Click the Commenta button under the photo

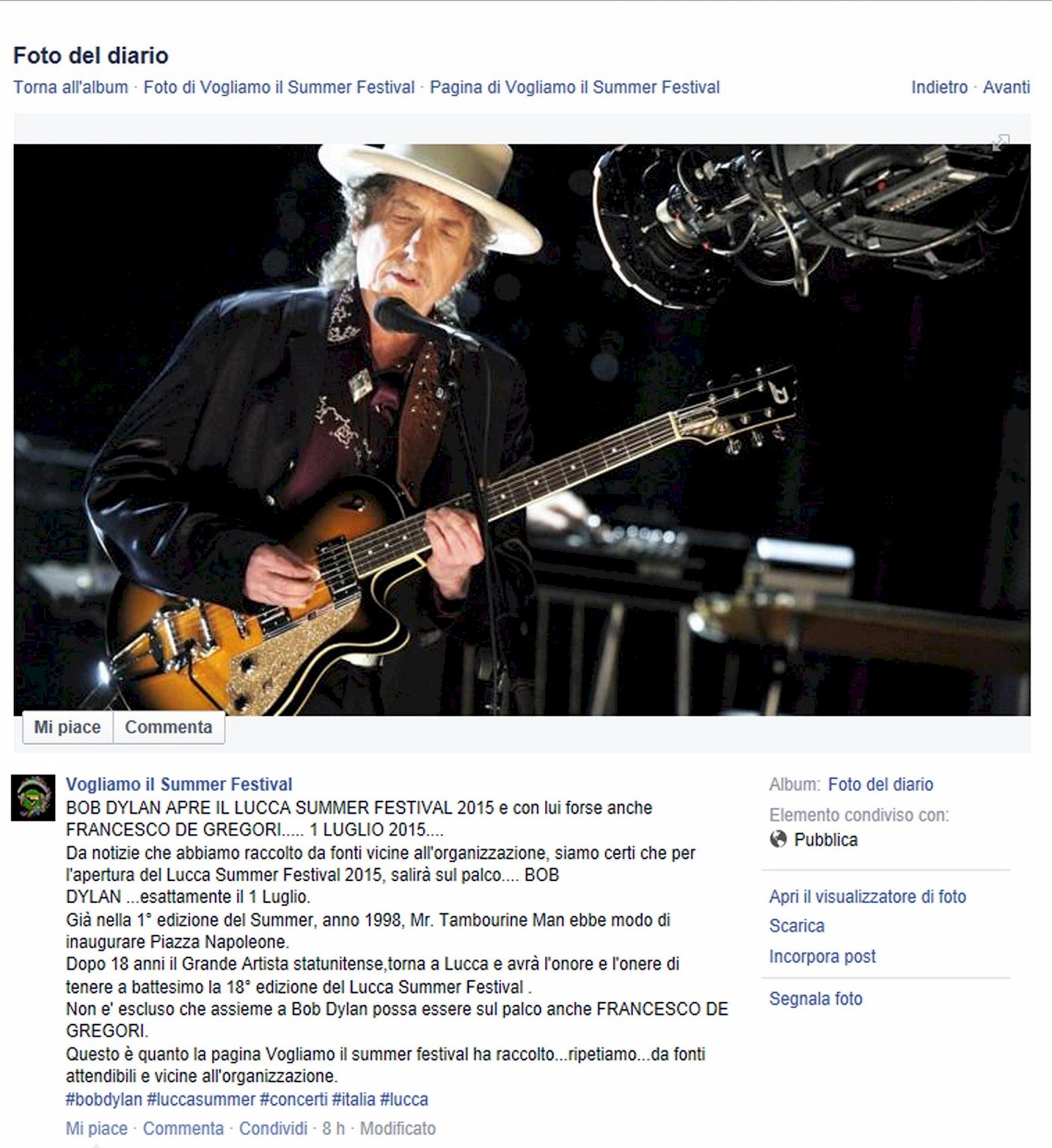[169, 727]
